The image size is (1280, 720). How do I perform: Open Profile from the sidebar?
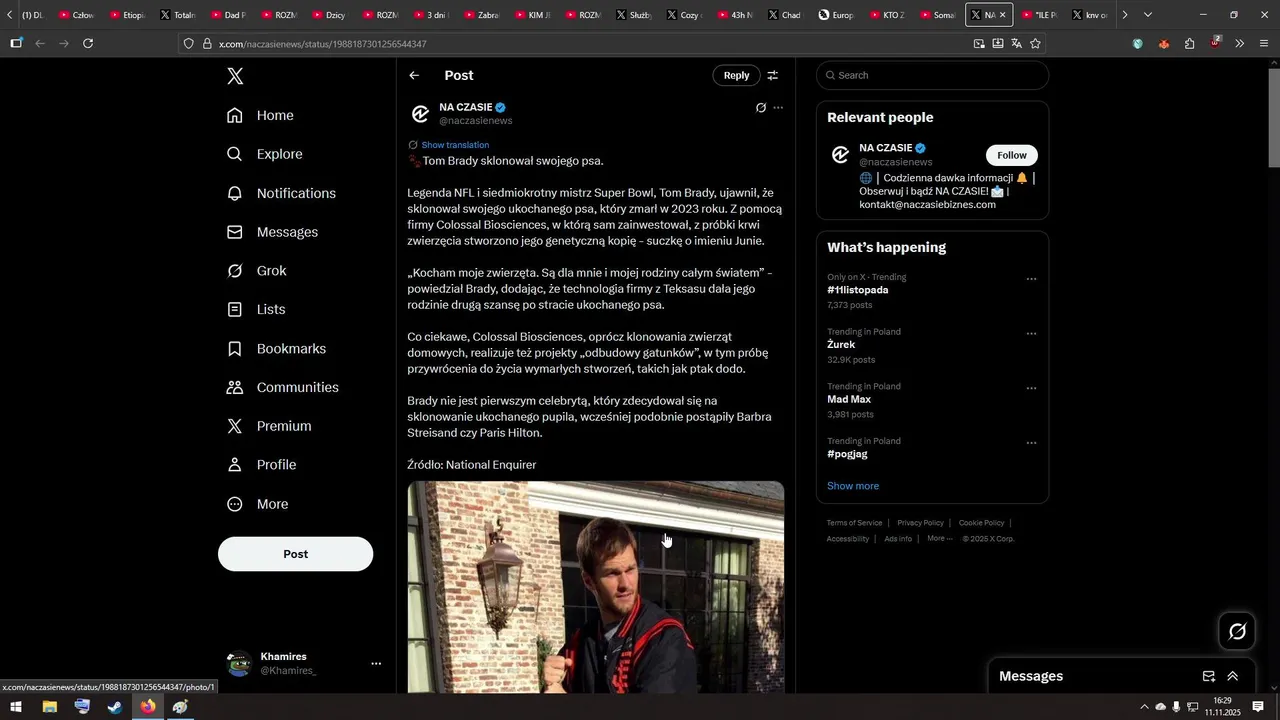tap(261, 465)
